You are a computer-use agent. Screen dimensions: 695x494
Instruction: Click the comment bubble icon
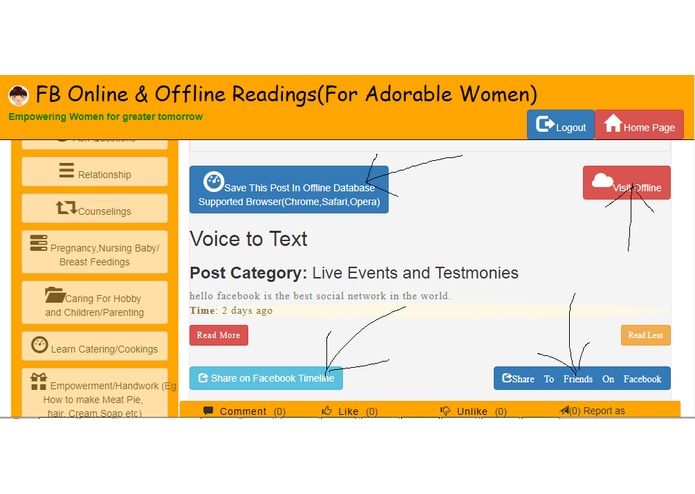[208, 411]
